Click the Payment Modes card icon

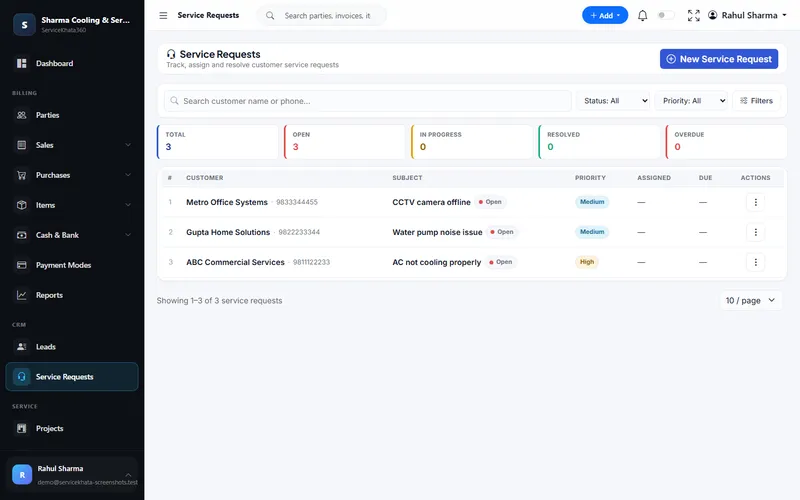pos(21,265)
